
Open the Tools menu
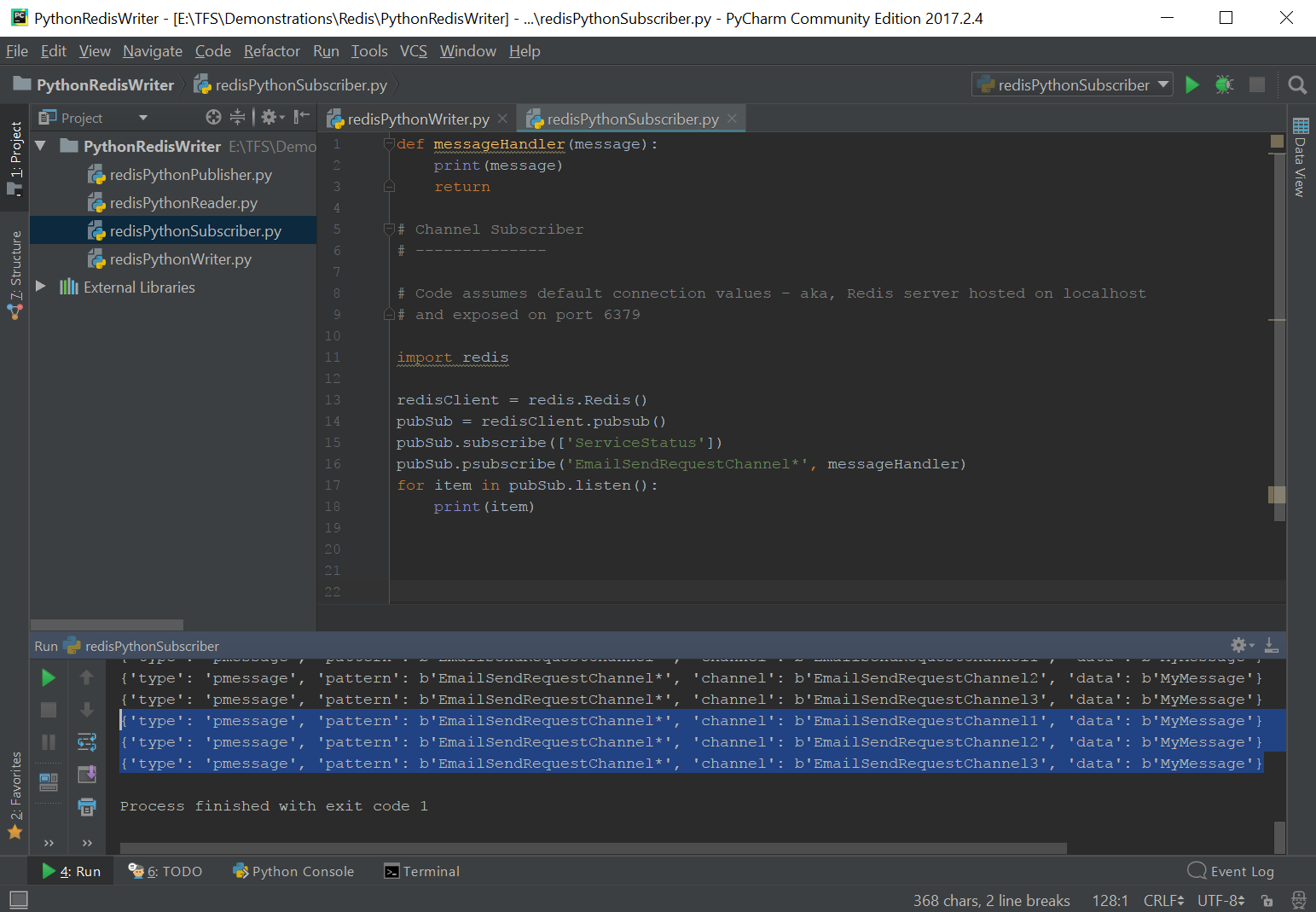(x=369, y=51)
